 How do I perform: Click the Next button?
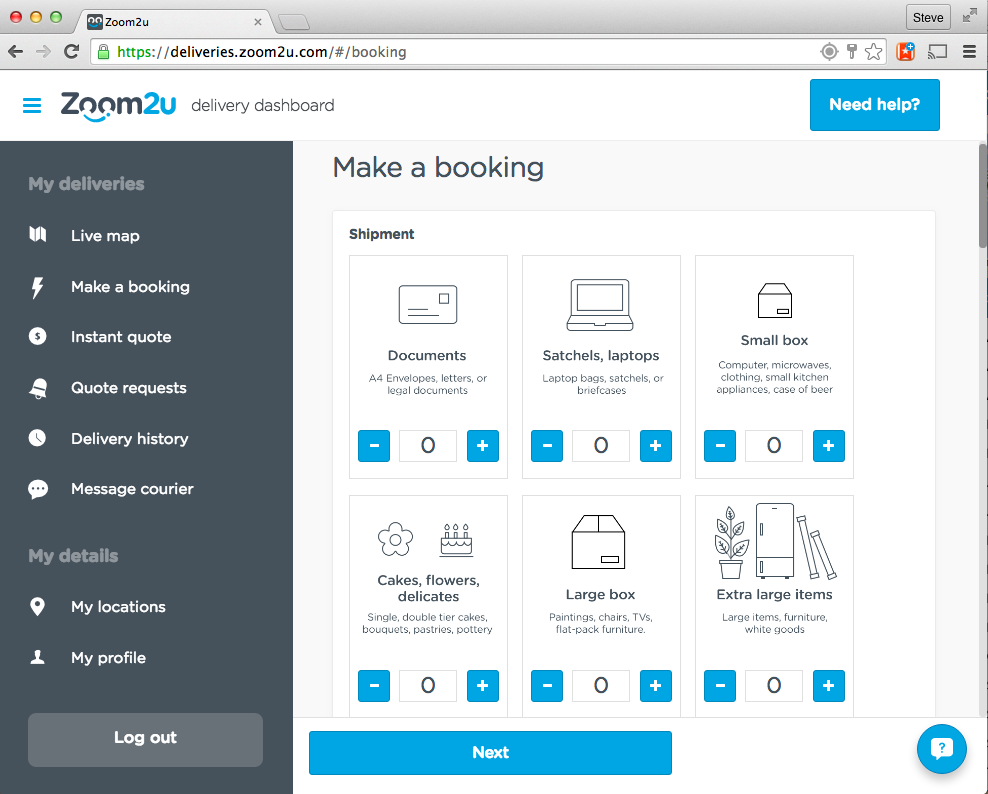[490, 752]
